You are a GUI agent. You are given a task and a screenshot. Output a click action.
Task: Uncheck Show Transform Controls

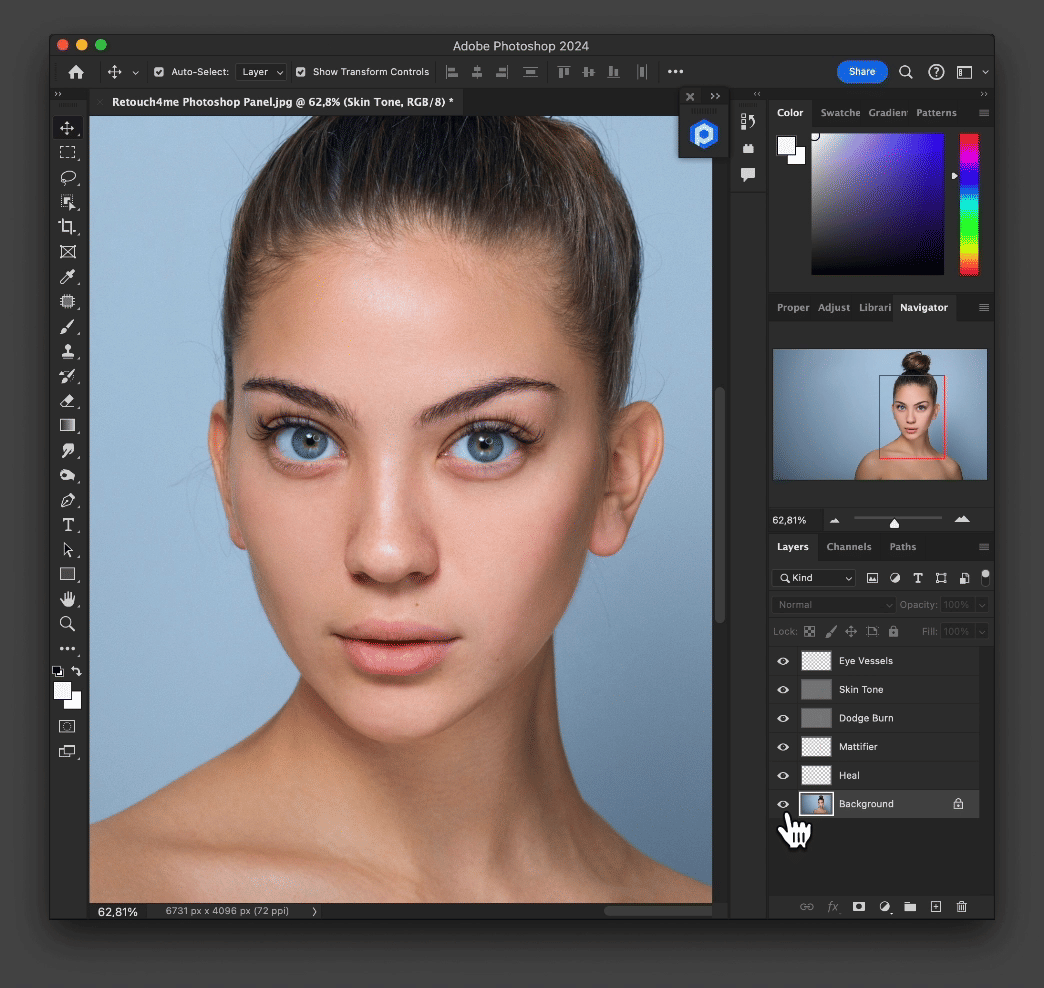300,72
